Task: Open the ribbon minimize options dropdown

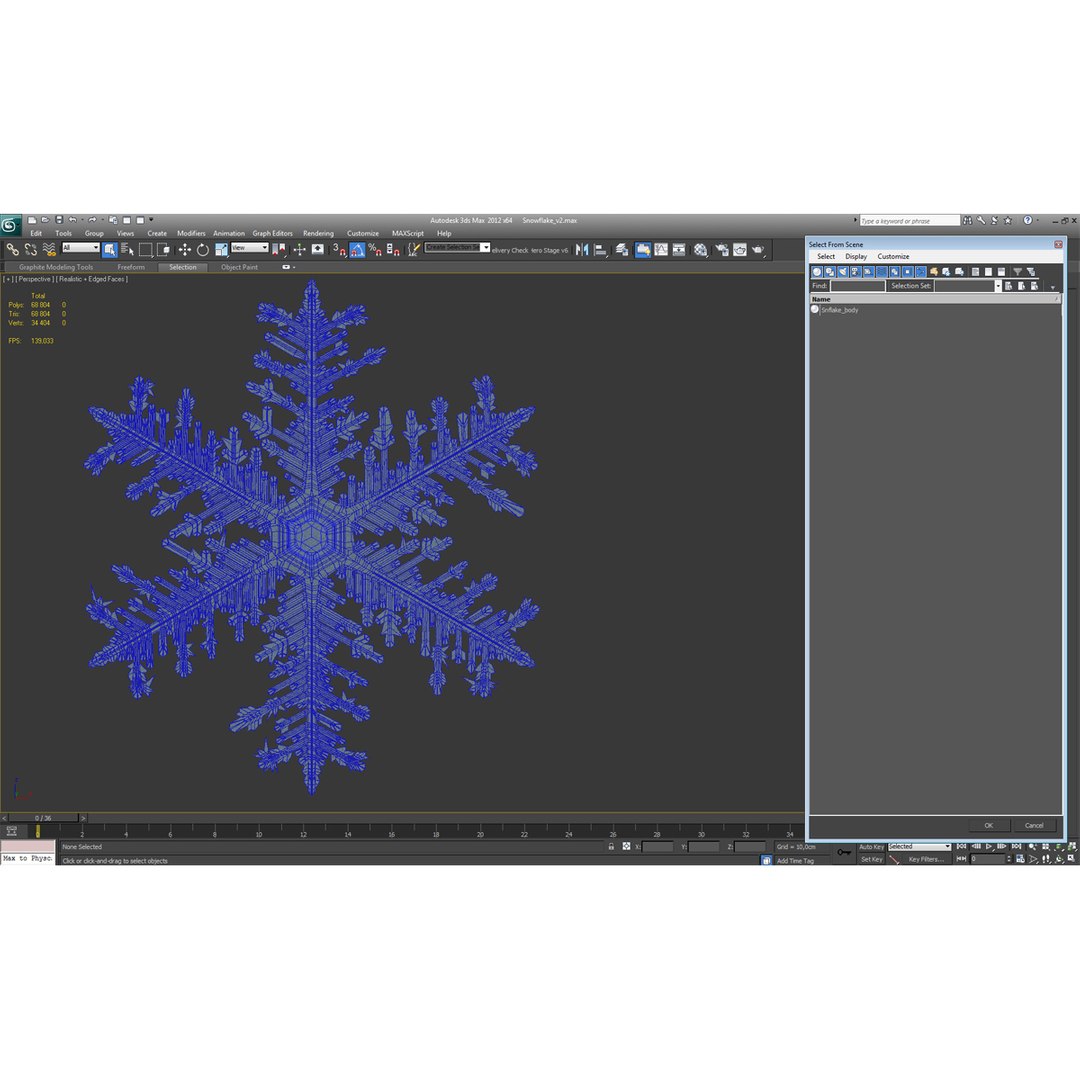Action: [x=289, y=267]
